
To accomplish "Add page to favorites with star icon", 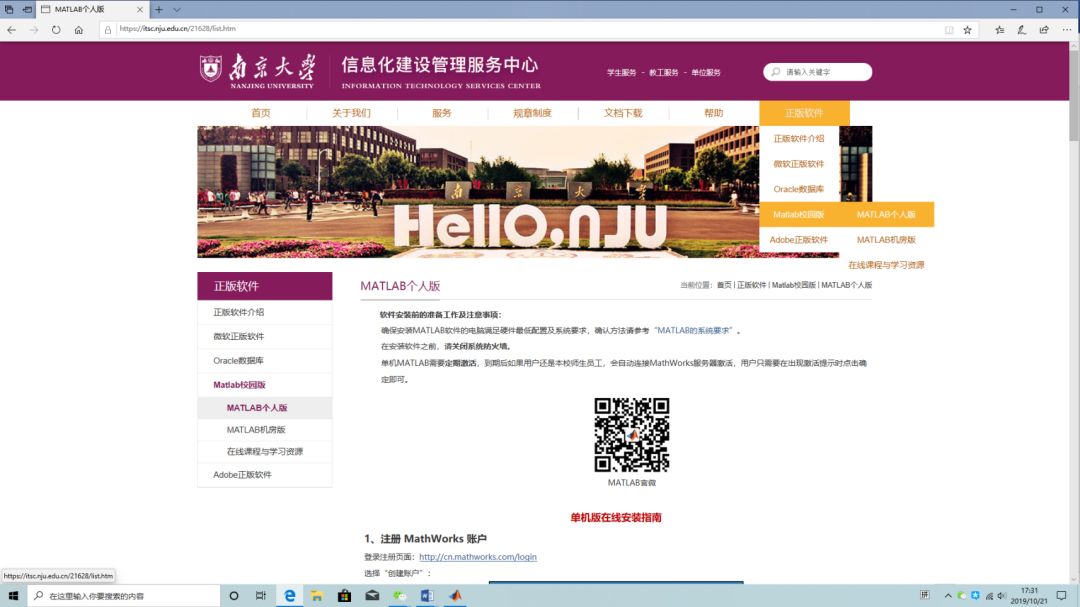I will [x=967, y=30].
